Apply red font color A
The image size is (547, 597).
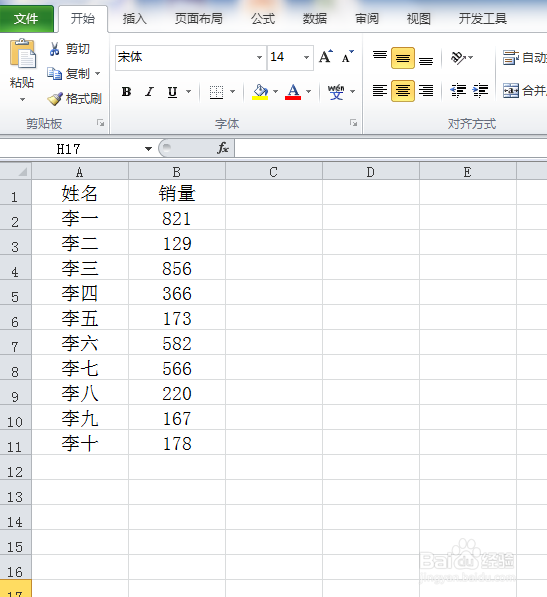pyautogui.click(x=293, y=92)
